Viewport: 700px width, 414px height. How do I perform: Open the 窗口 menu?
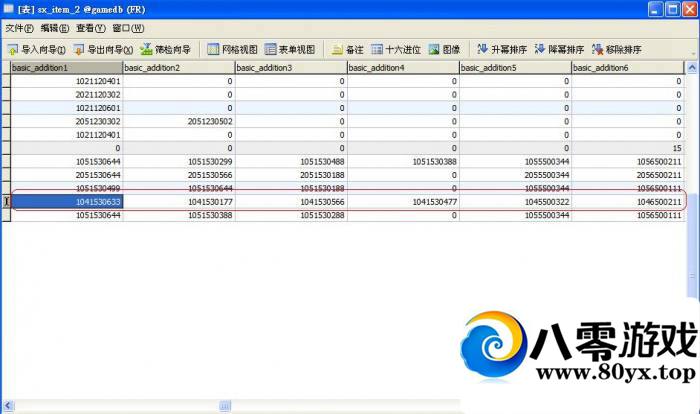128,28
